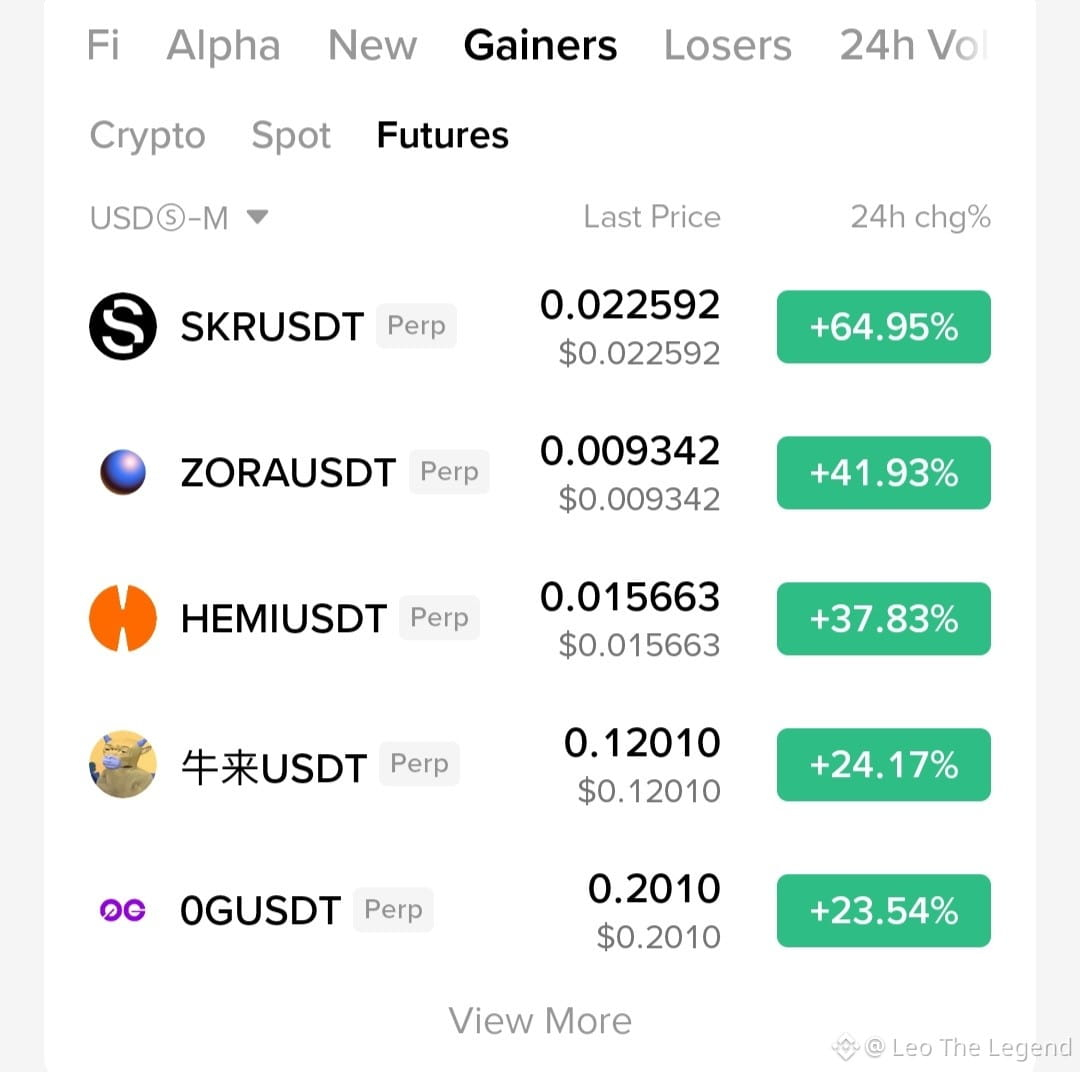The width and height of the screenshot is (1080, 1072).
Task: Switch to the Alpha tab
Action: click(224, 45)
